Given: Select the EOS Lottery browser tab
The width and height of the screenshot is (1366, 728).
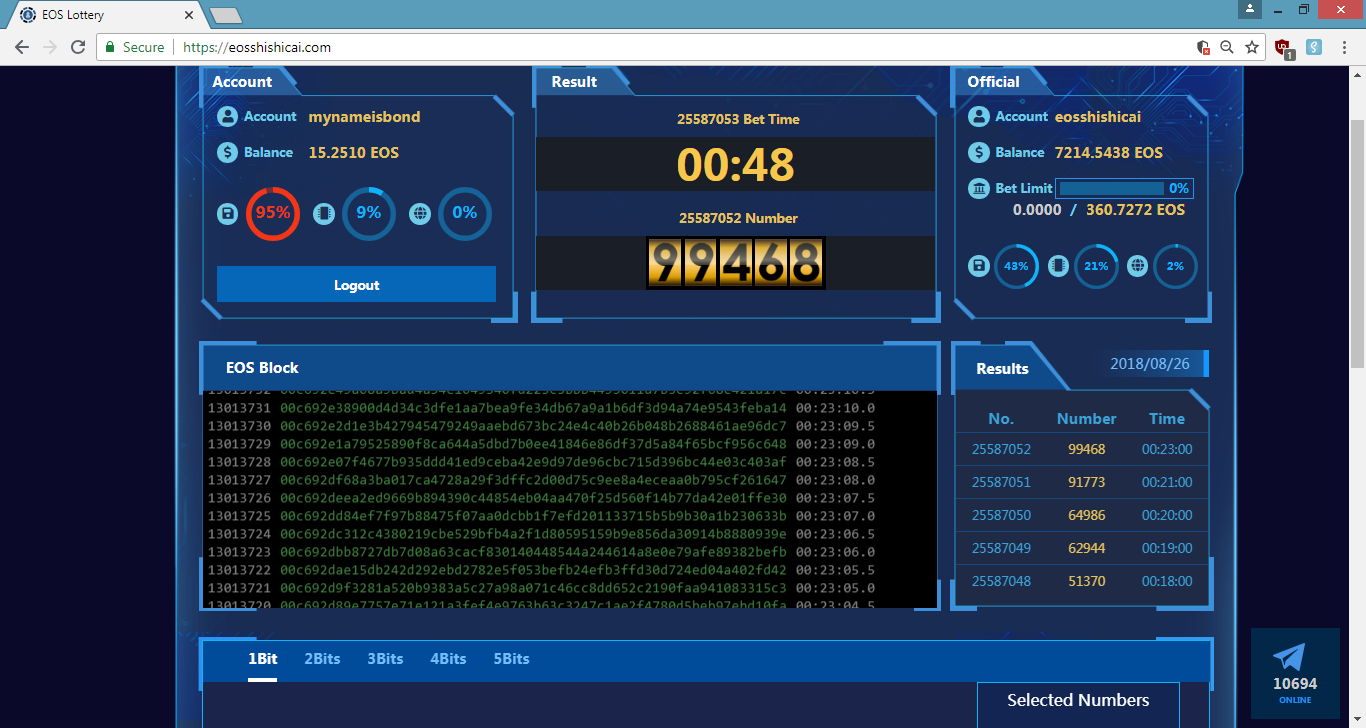Looking at the screenshot, I should coord(105,15).
